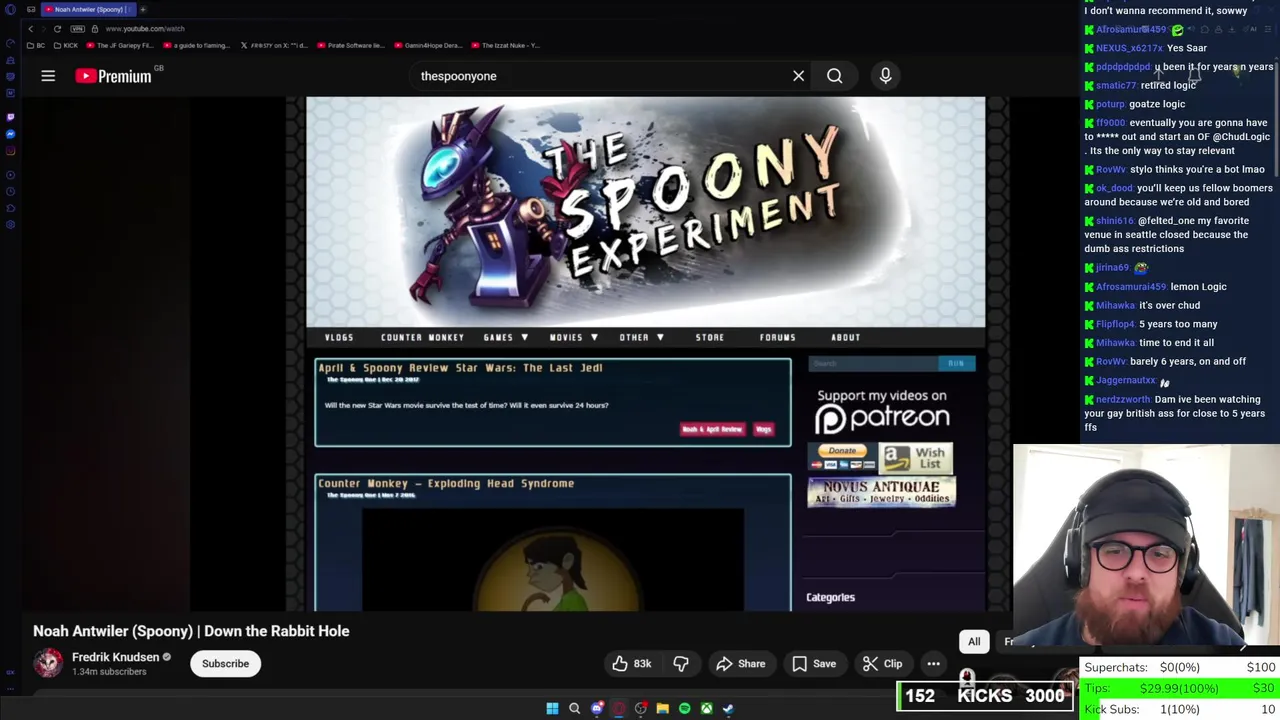The image size is (1280, 720).
Task: Open File Explorer from the taskbar
Action: tap(662, 709)
